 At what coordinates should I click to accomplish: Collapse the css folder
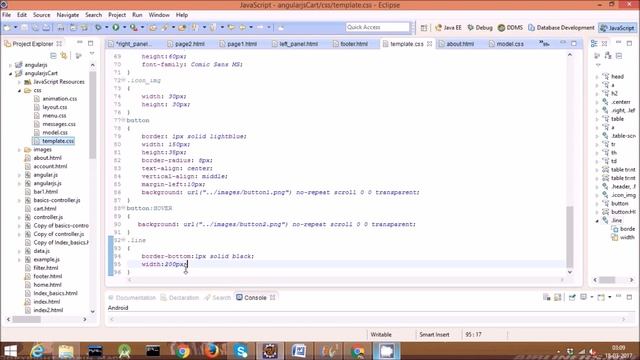[19, 90]
